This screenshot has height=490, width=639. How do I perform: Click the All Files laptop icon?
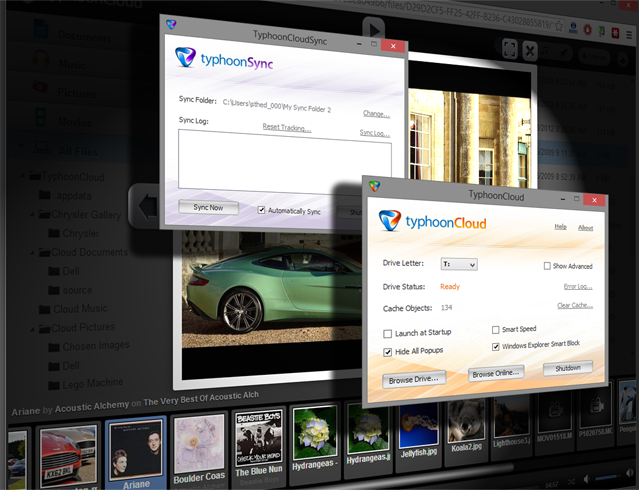(x=42, y=147)
